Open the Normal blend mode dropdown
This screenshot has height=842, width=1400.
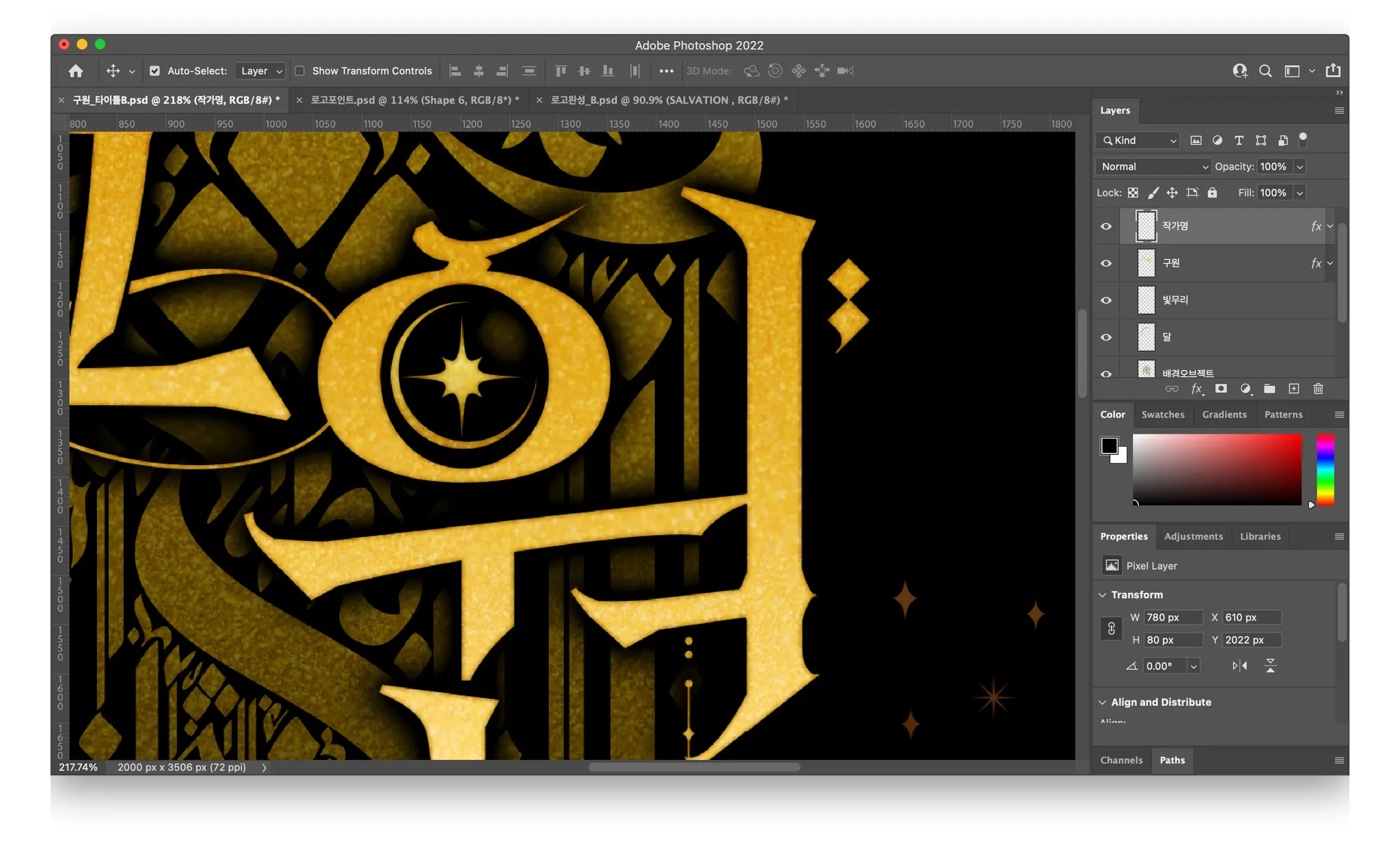[x=1153, y=167]
